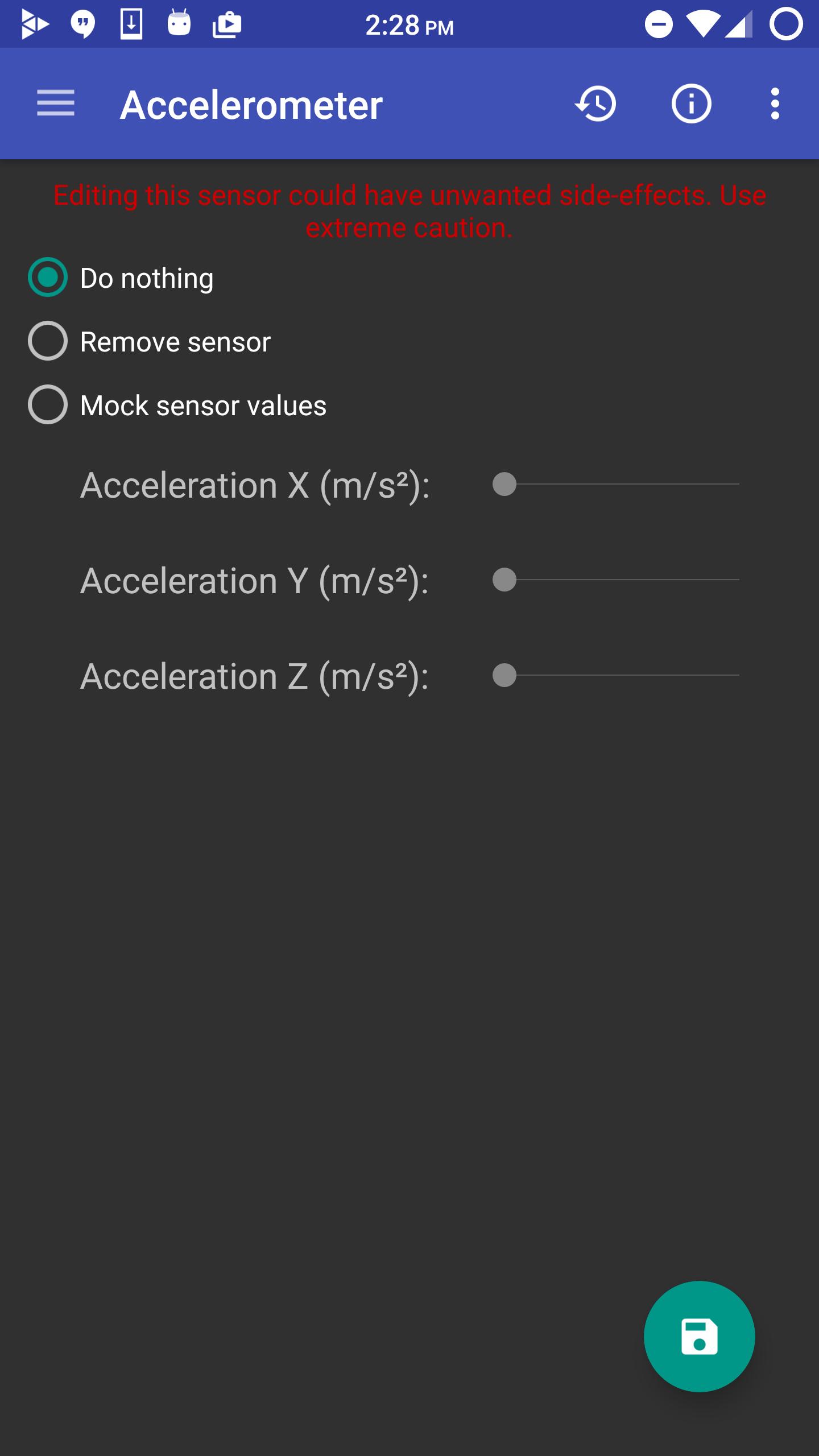Select the Do nothing radio button

(48, 278)
